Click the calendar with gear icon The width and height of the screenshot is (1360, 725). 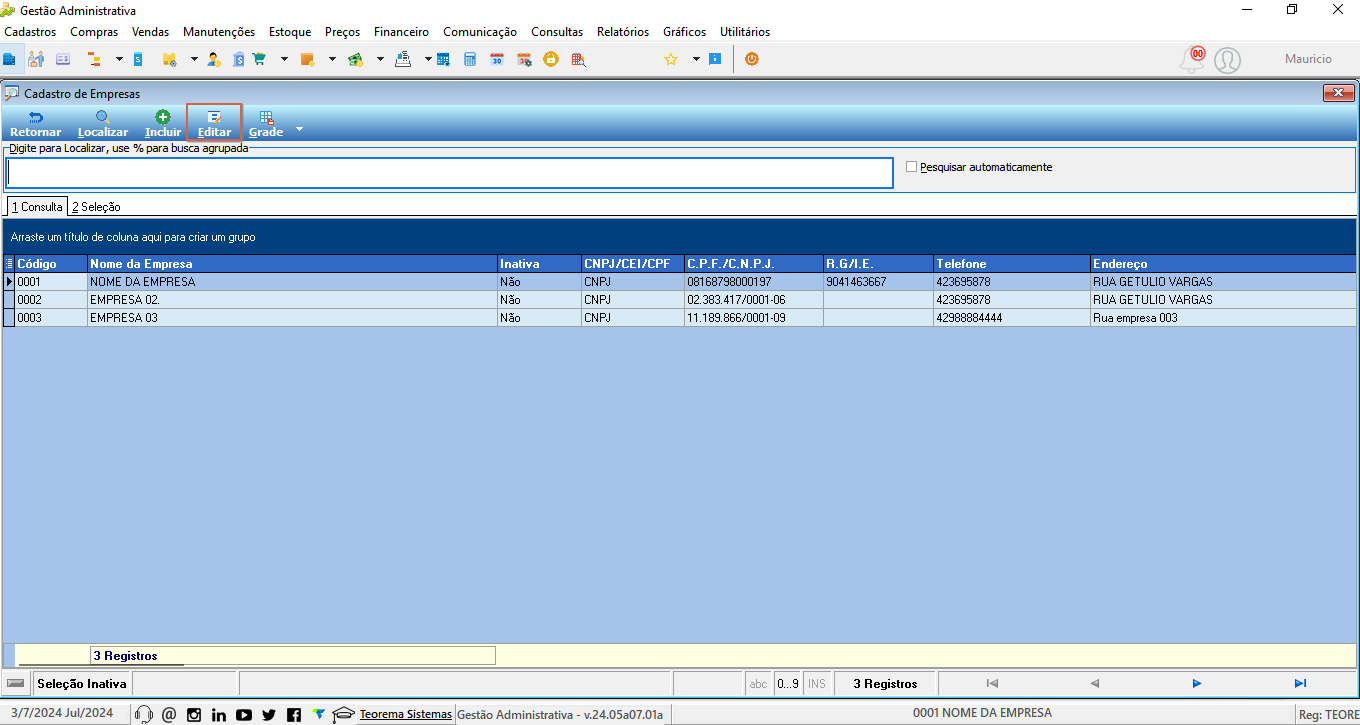tap(524, 60)
